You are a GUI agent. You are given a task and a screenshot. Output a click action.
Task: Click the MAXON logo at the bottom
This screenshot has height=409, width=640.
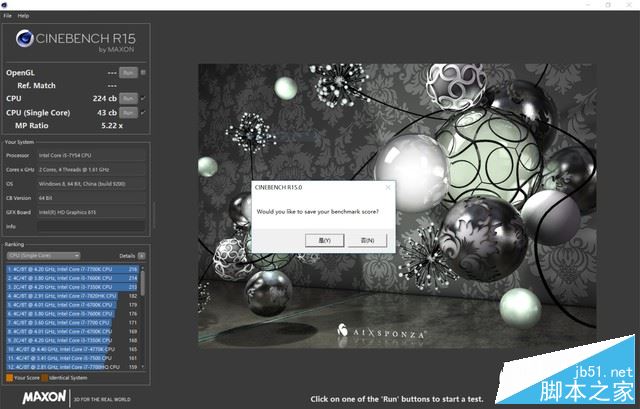click(x=44, y=397)
